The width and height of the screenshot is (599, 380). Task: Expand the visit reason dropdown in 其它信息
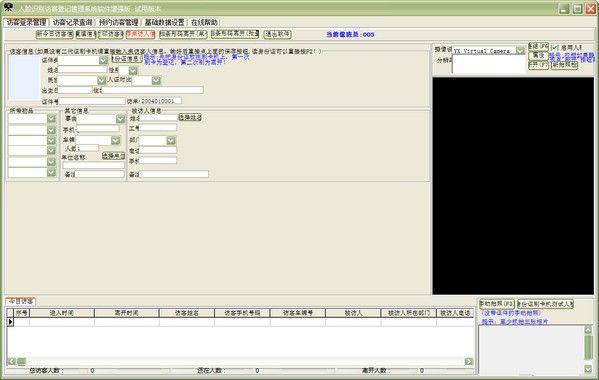(120, 119)
